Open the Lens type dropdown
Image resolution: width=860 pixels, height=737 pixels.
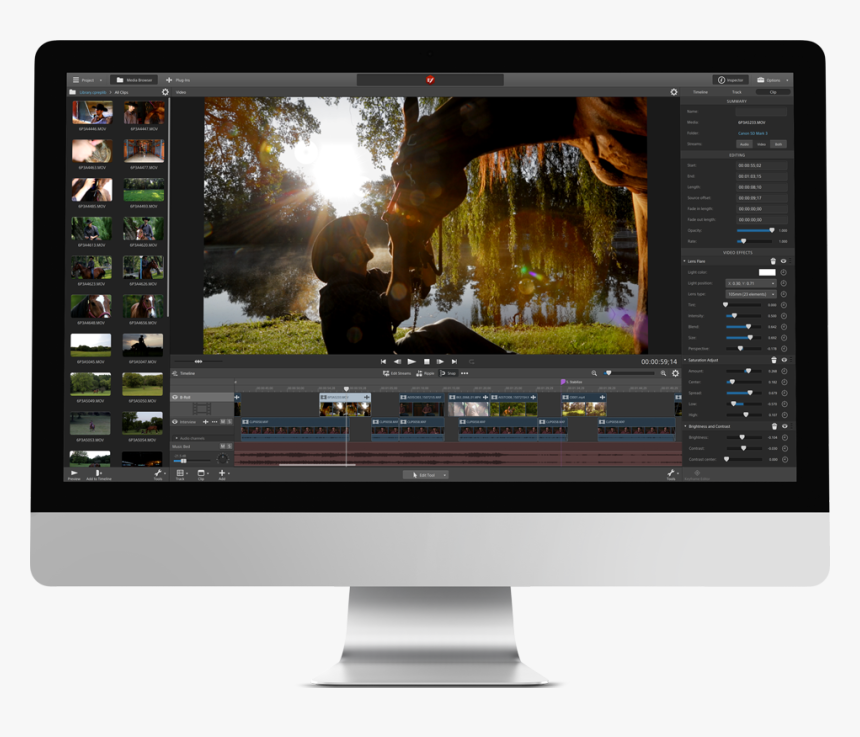coord(751,294)
